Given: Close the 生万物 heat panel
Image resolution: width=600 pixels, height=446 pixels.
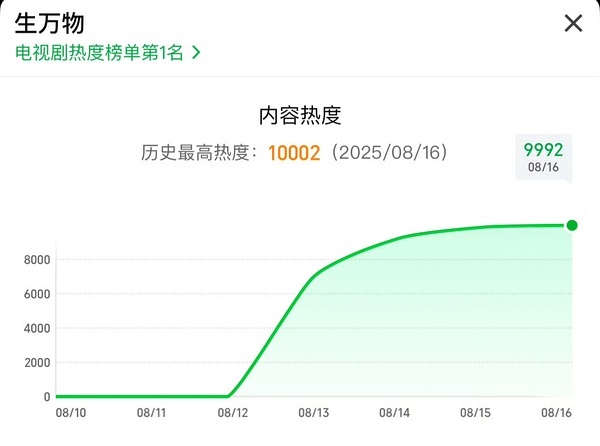Looking at the screenshot, I should 573,23.
